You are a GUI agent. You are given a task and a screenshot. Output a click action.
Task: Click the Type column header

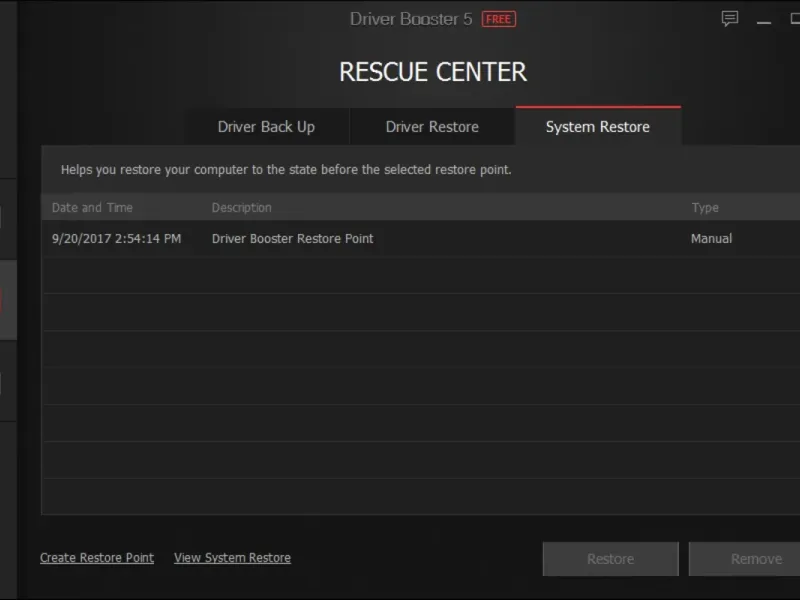(705, 208)
